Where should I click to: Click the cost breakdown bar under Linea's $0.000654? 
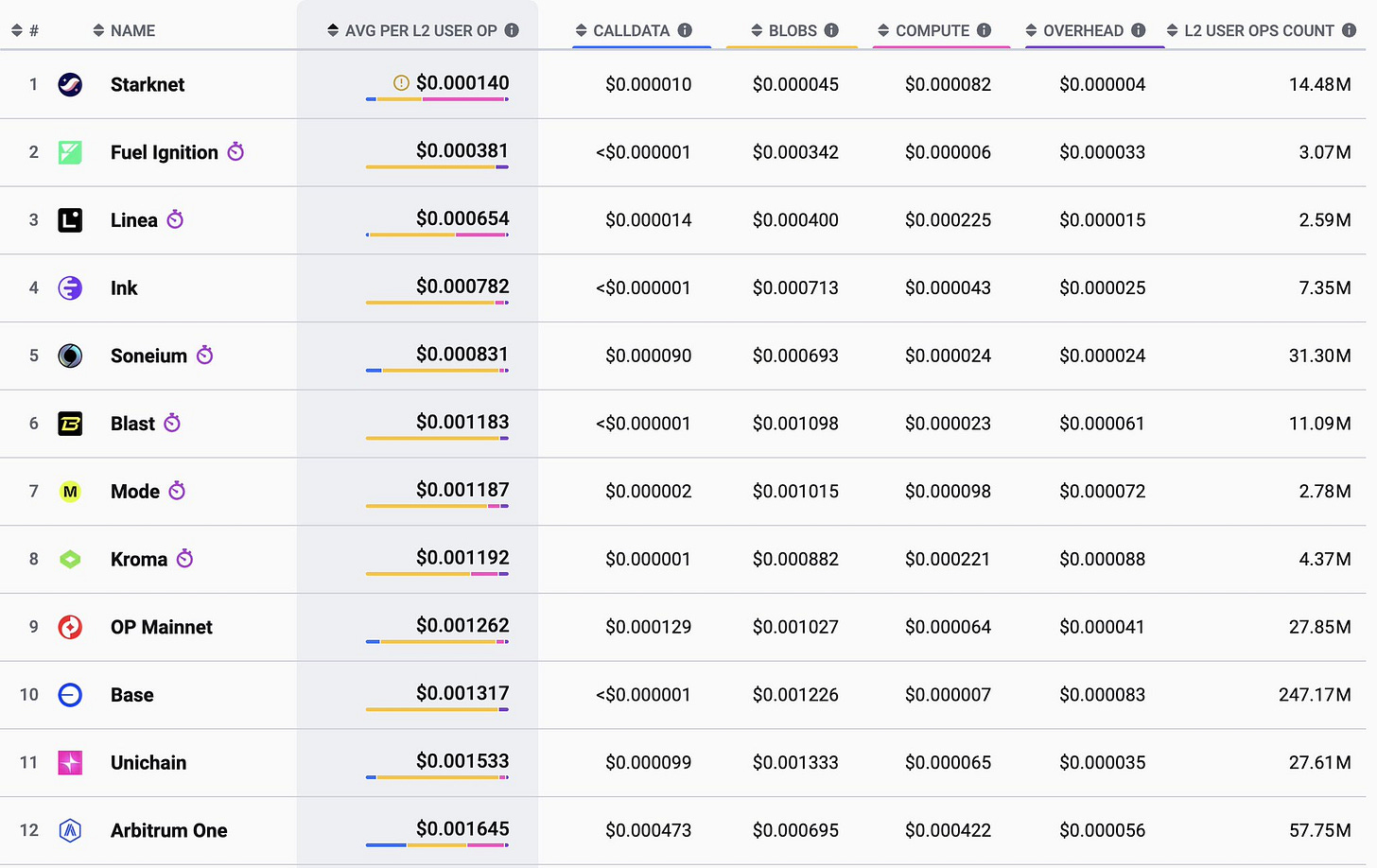pyautogui.click(x=437, y=234)
